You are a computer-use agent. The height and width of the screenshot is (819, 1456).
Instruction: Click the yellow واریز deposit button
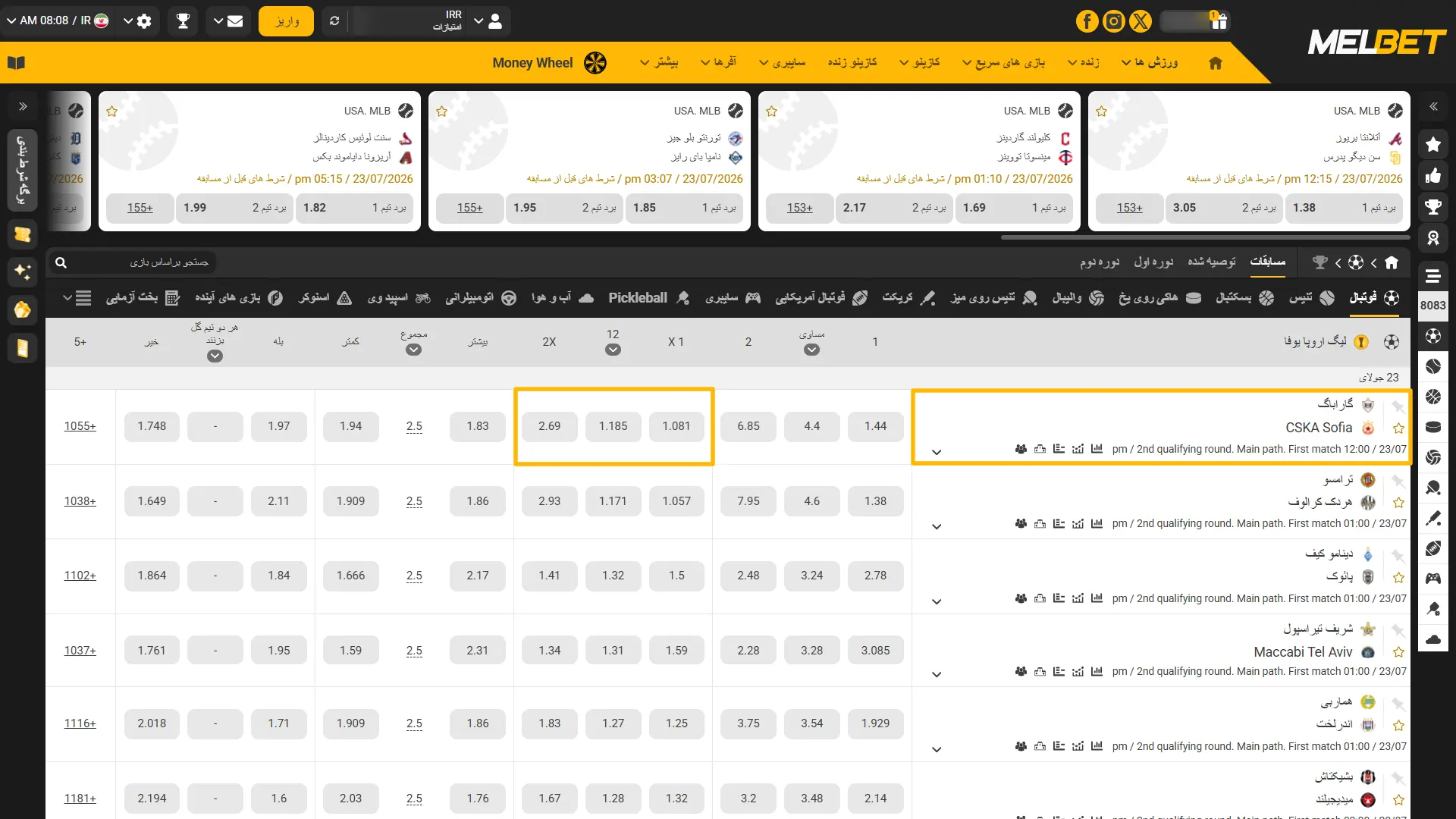286,21
